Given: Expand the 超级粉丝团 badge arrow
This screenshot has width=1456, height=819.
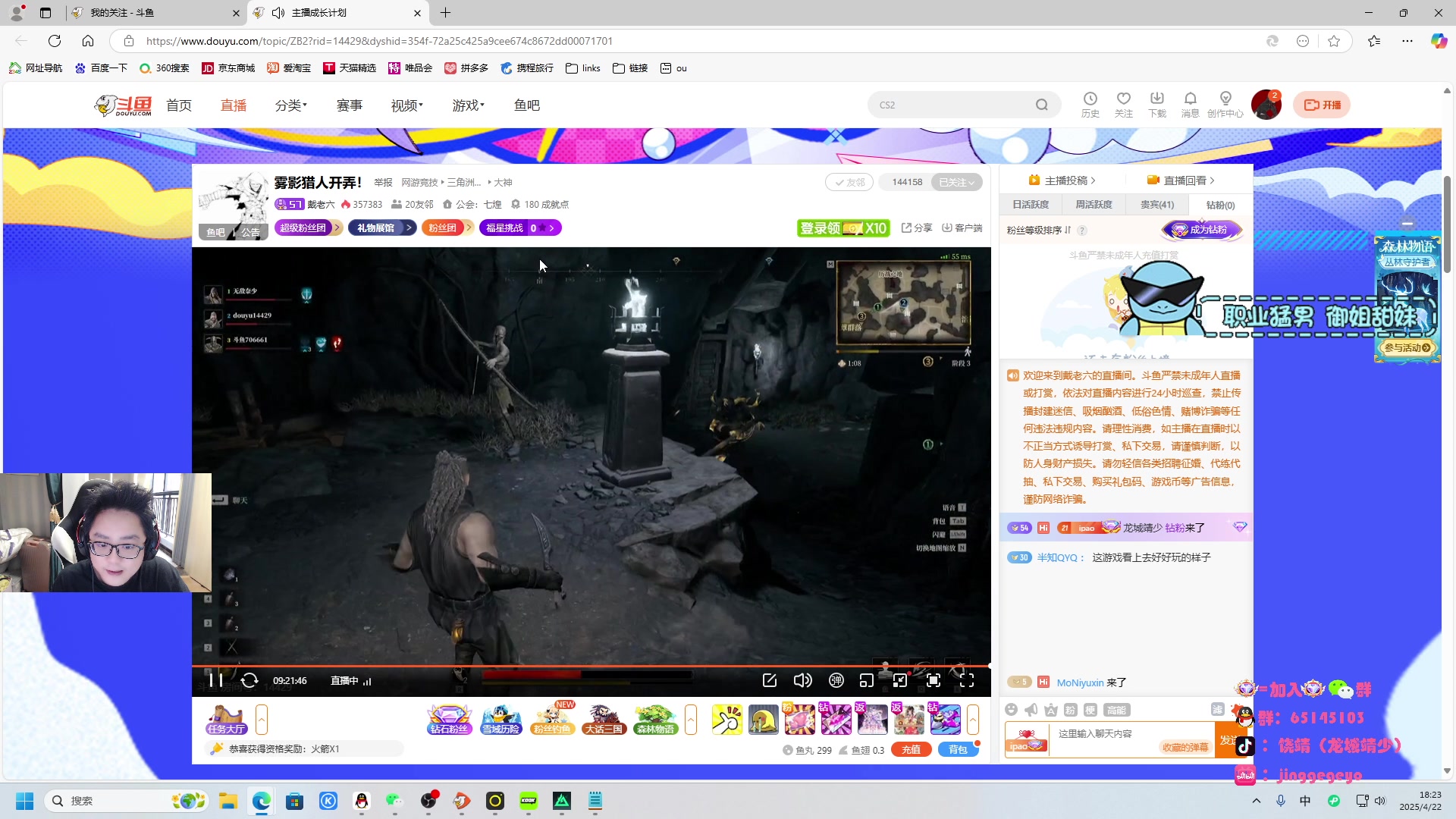Looking at the screenshot, I should coord(337,227).
